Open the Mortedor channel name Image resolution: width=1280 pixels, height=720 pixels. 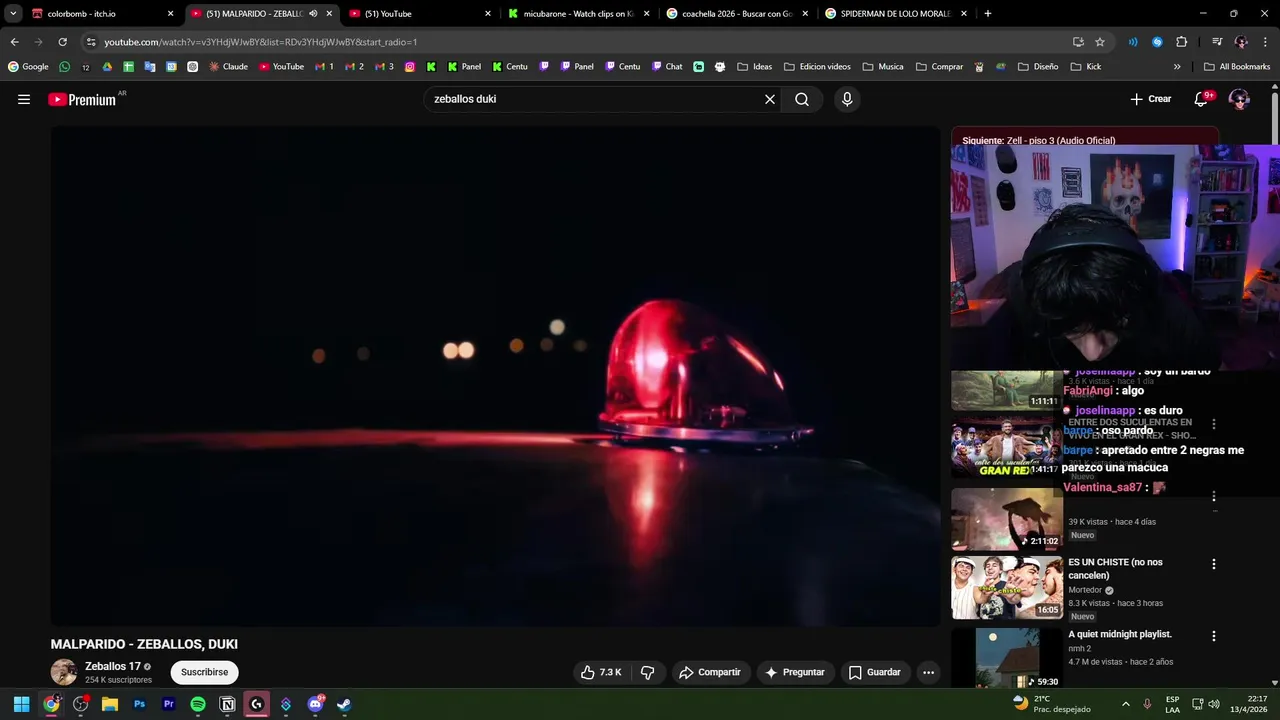pyautogui.click(x=1085, y=590)
